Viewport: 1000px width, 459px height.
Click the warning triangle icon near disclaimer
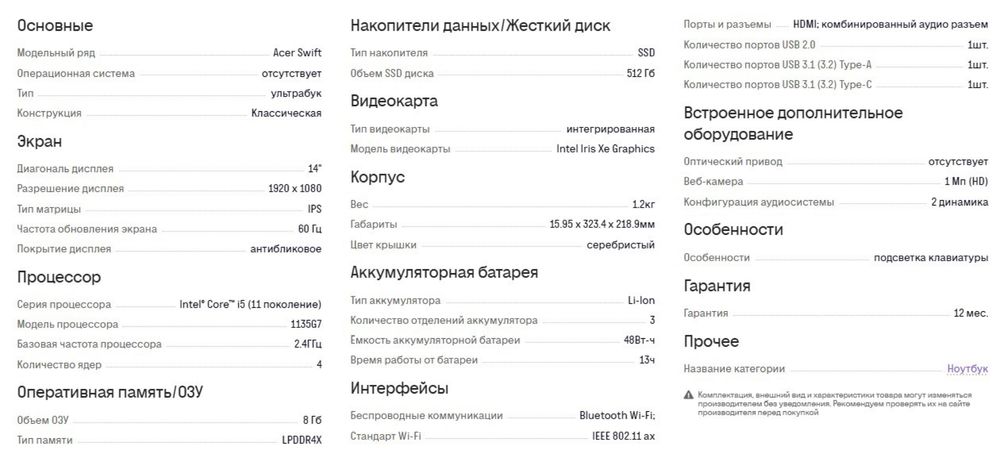(x=688, y=395)
